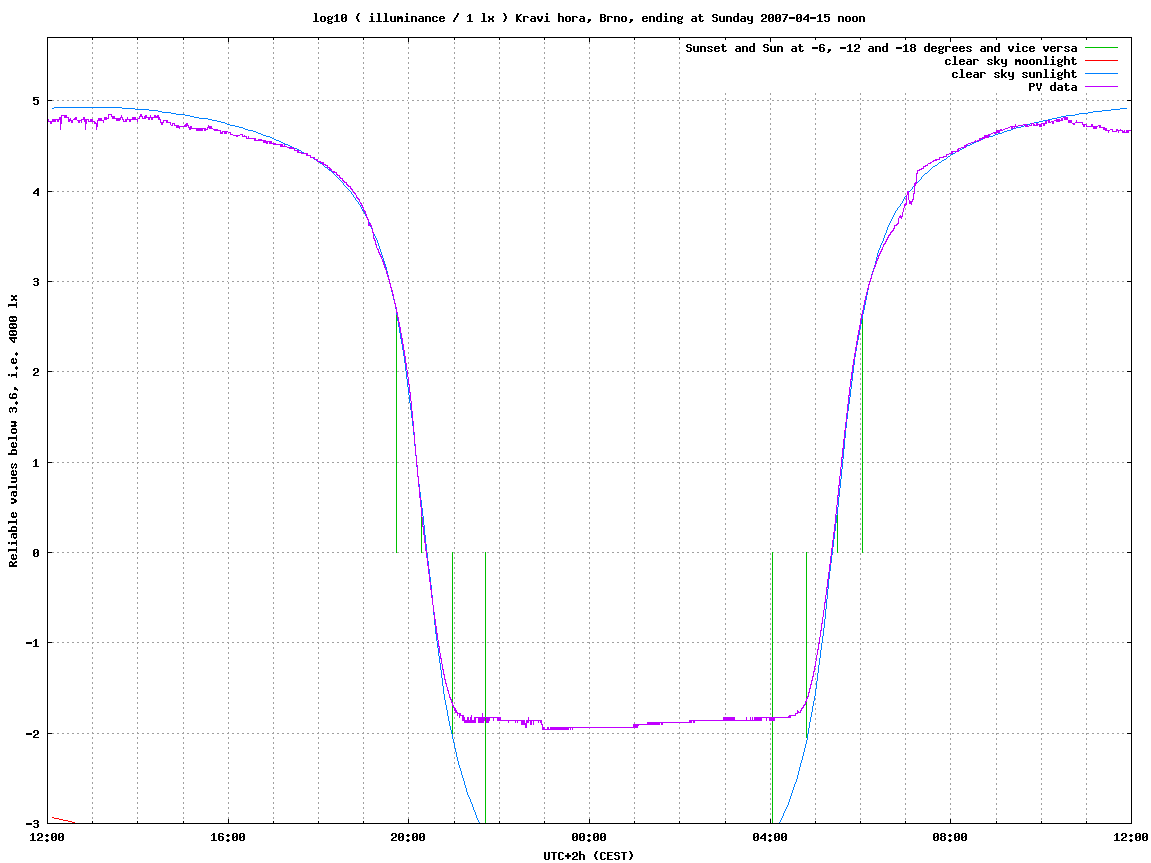Click the y-axis tick label '2'
The height and width of the screenshot is (863, 1151).
point(36,372)
